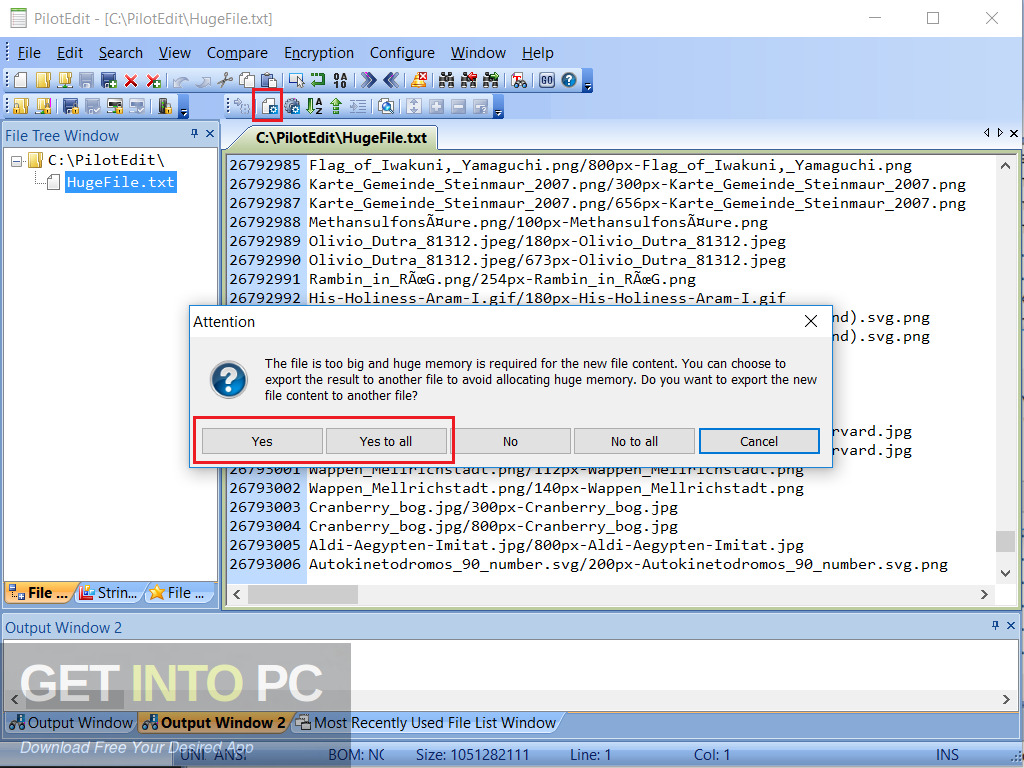Click the Copy icon
Viewport: 1024px width, 768px height.
(x=246, y=80)
